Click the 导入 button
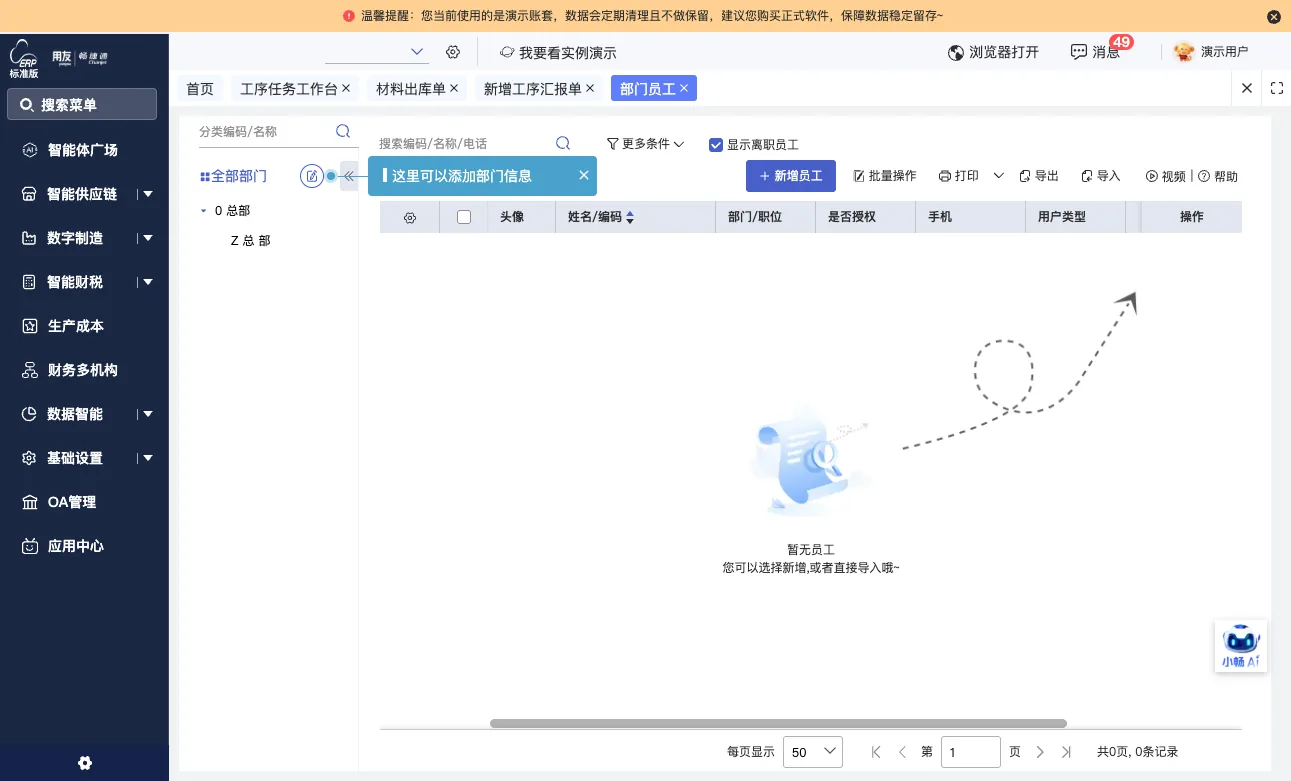Image resolution: width=1291 pixels, height=781 pixels. pyautogui.click(x=1101, y=176)
